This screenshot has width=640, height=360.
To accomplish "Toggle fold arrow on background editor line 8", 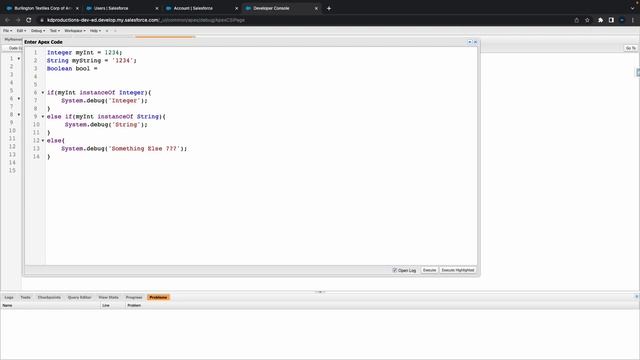I will 19,115.
